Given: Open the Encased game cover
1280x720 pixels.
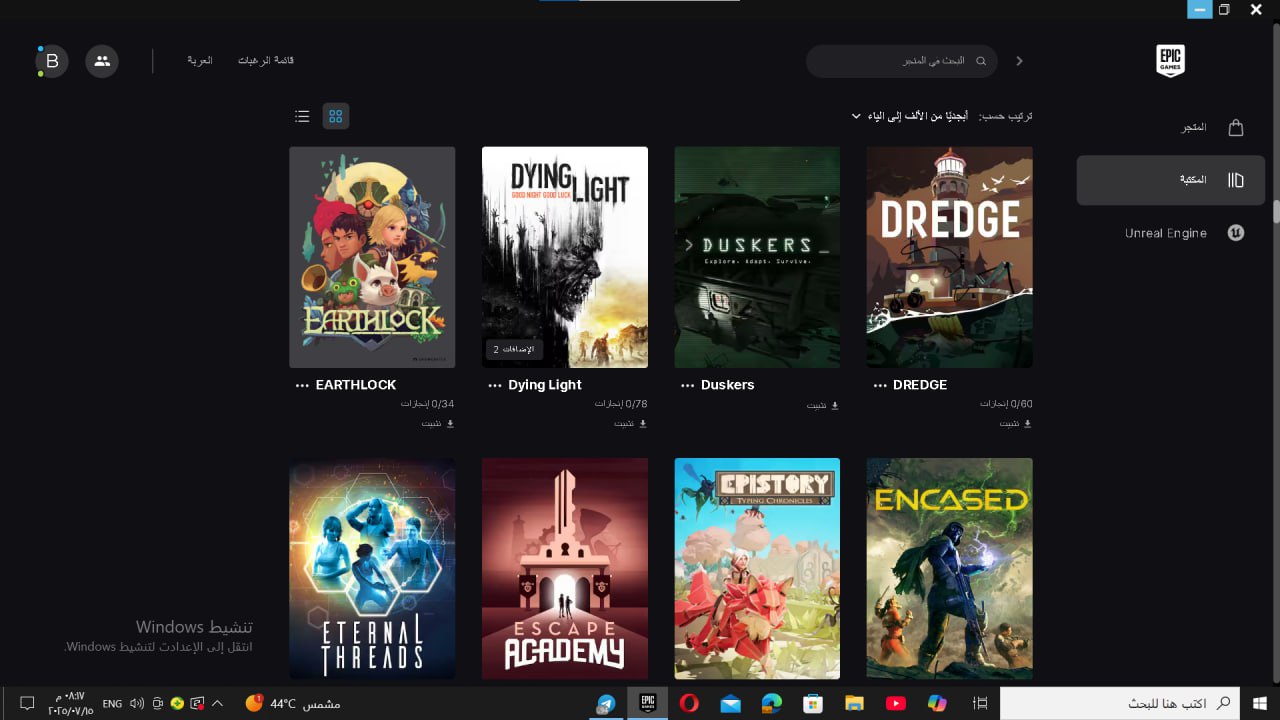Looking at the screenshot, I should click(949, 568).
